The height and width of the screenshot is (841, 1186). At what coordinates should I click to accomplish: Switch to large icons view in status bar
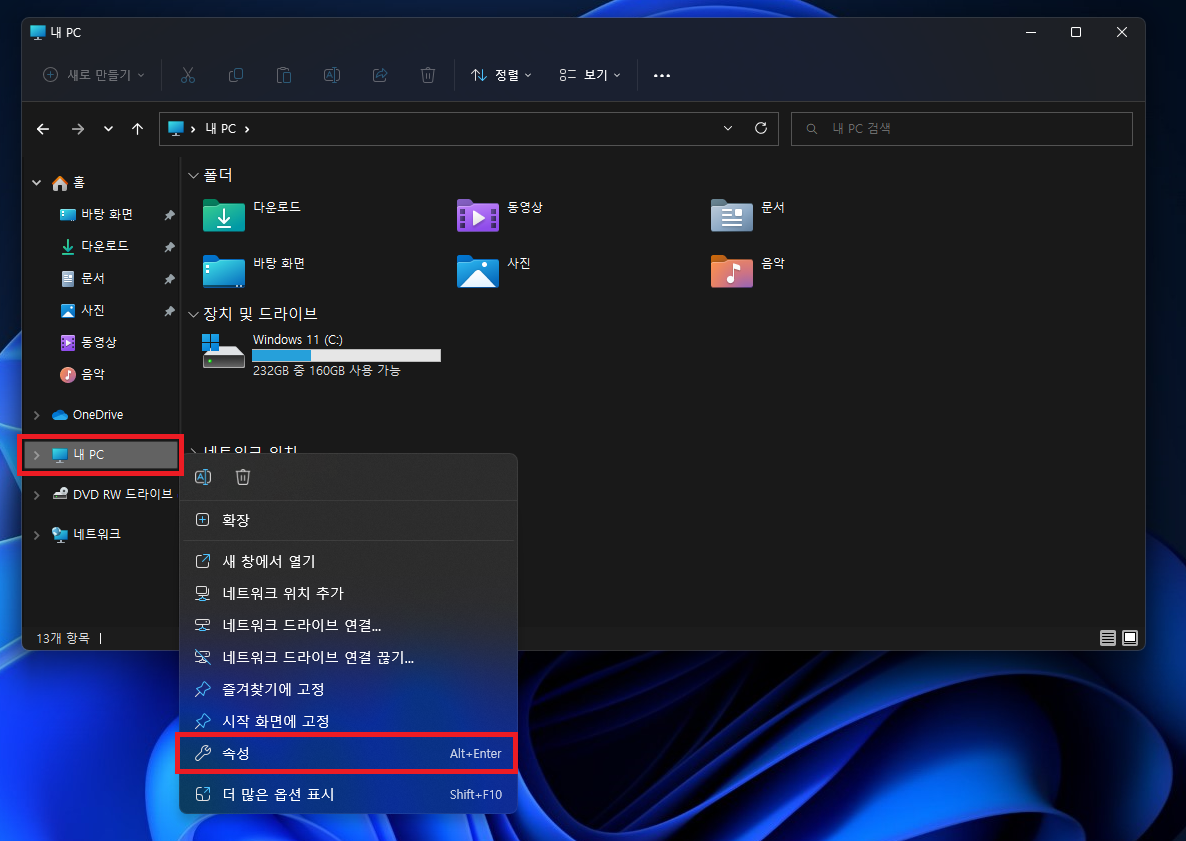pyautogui.click(x=1130, y=638)
